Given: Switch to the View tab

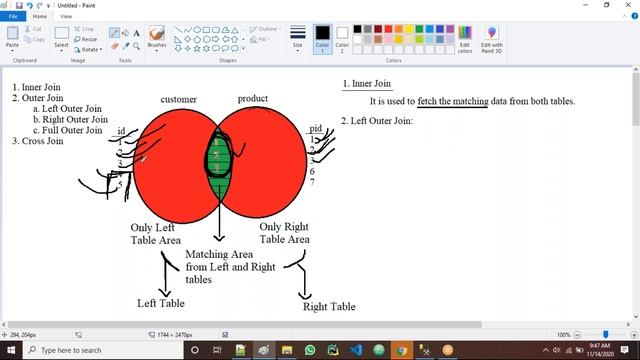Looking at the screenshot, I should tap(66, 16).
